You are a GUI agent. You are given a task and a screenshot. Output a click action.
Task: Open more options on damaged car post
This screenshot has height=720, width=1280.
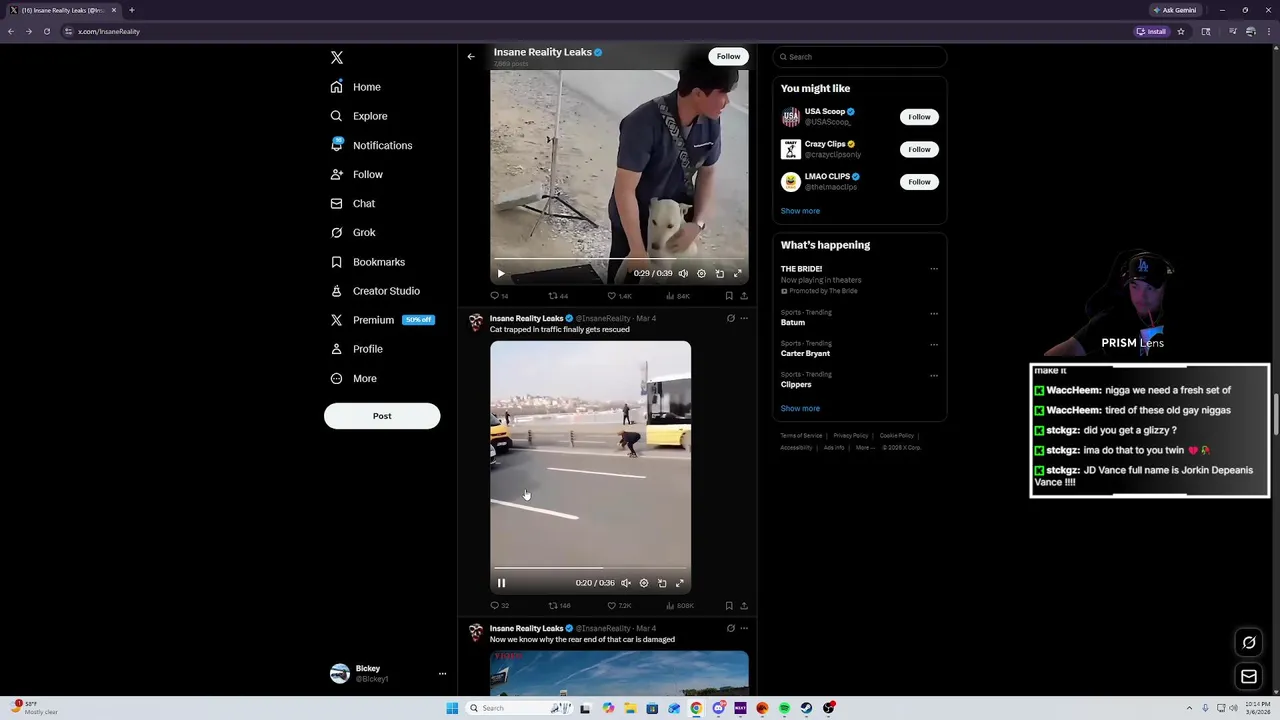click(744, 628)
